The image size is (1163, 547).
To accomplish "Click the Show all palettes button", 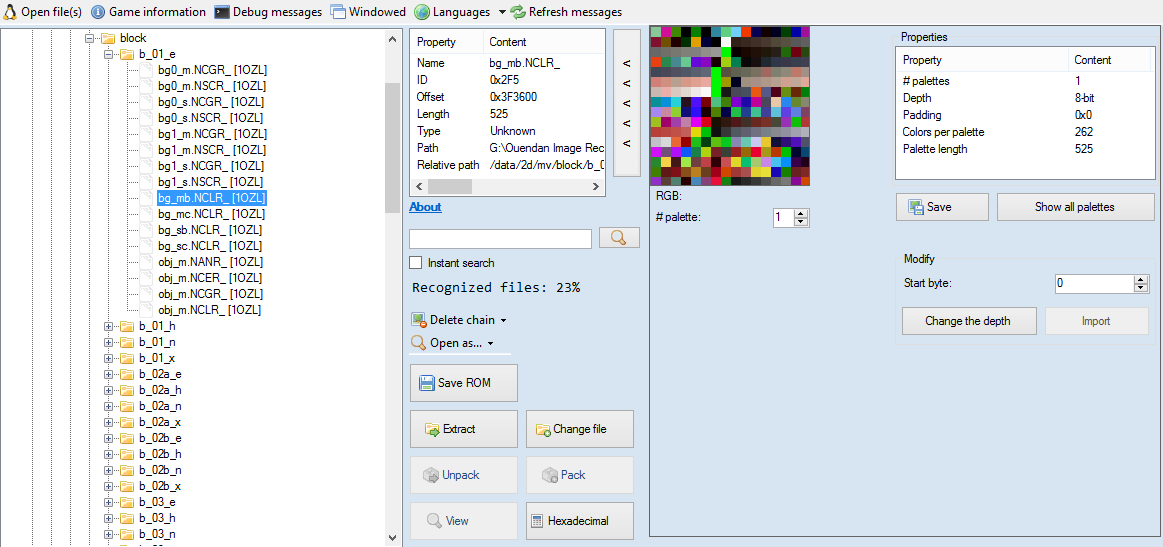I will [x=1074, y=207].
